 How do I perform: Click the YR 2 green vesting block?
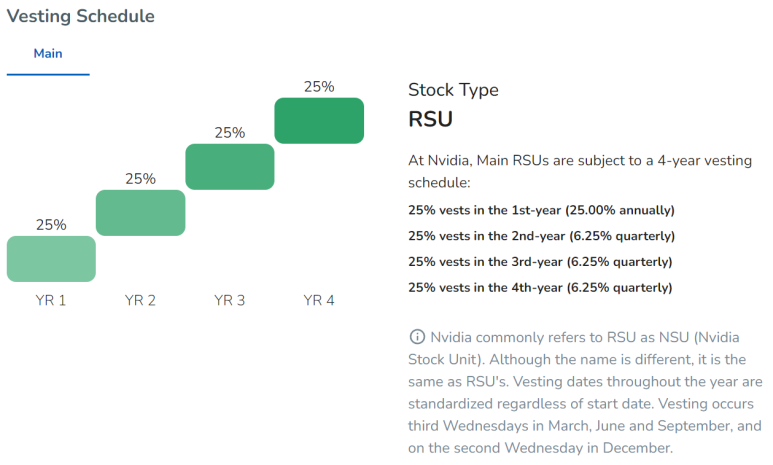coord(141,213)
